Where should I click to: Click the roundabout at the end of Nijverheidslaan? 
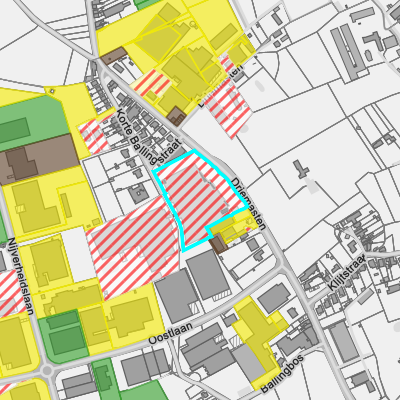pyautogui.click(x=47, y=370)
